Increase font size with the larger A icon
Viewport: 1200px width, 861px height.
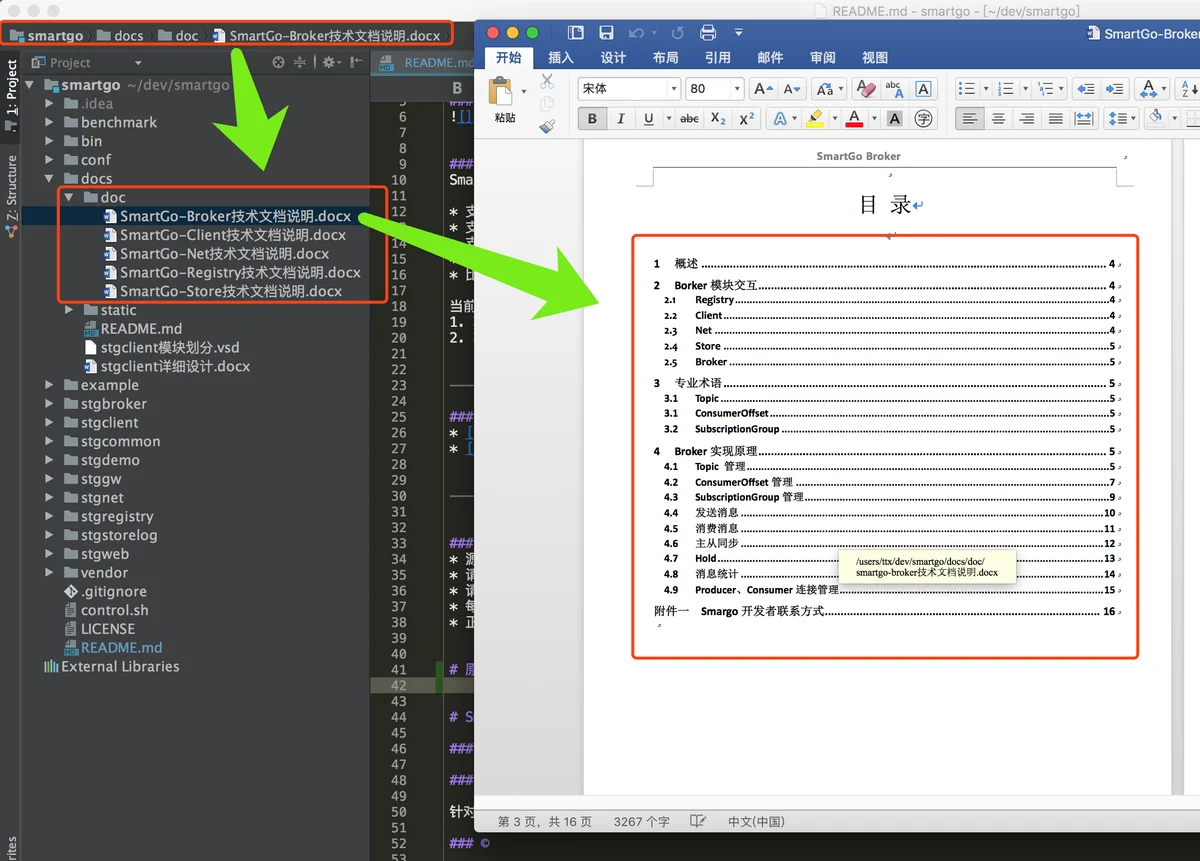763,89
